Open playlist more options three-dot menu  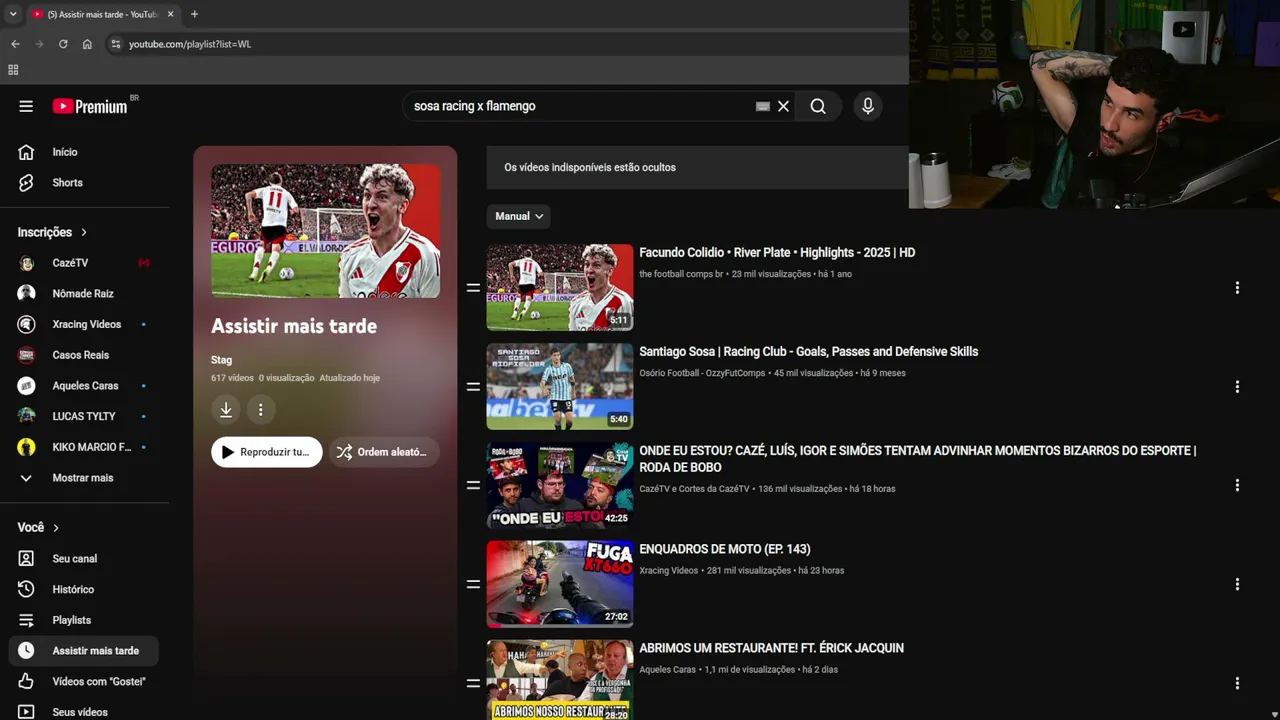click(261, 410)
